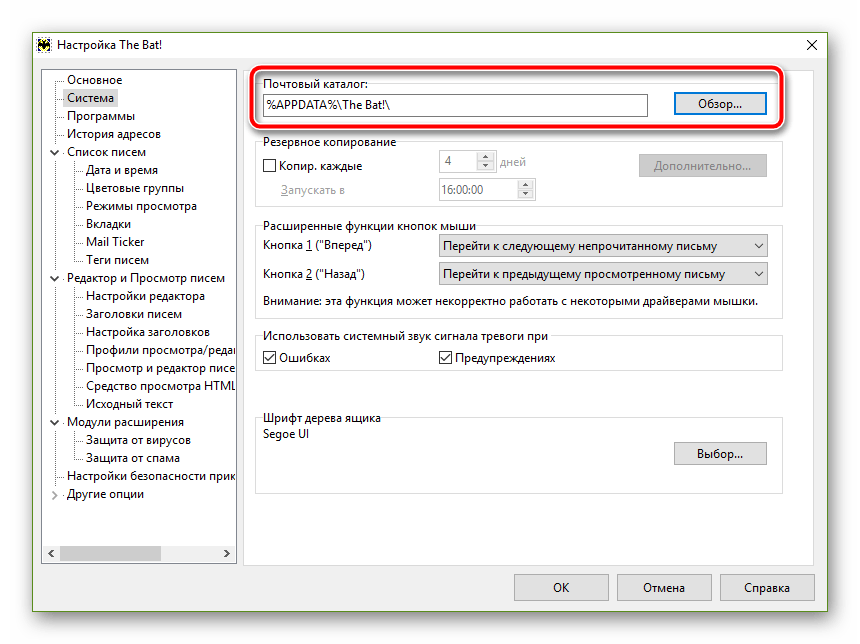Open Кнопка 1 ("Вперед") dropdown
Image resolution: width=860 pixels, height=644 pixels.
tap(603, 246)
